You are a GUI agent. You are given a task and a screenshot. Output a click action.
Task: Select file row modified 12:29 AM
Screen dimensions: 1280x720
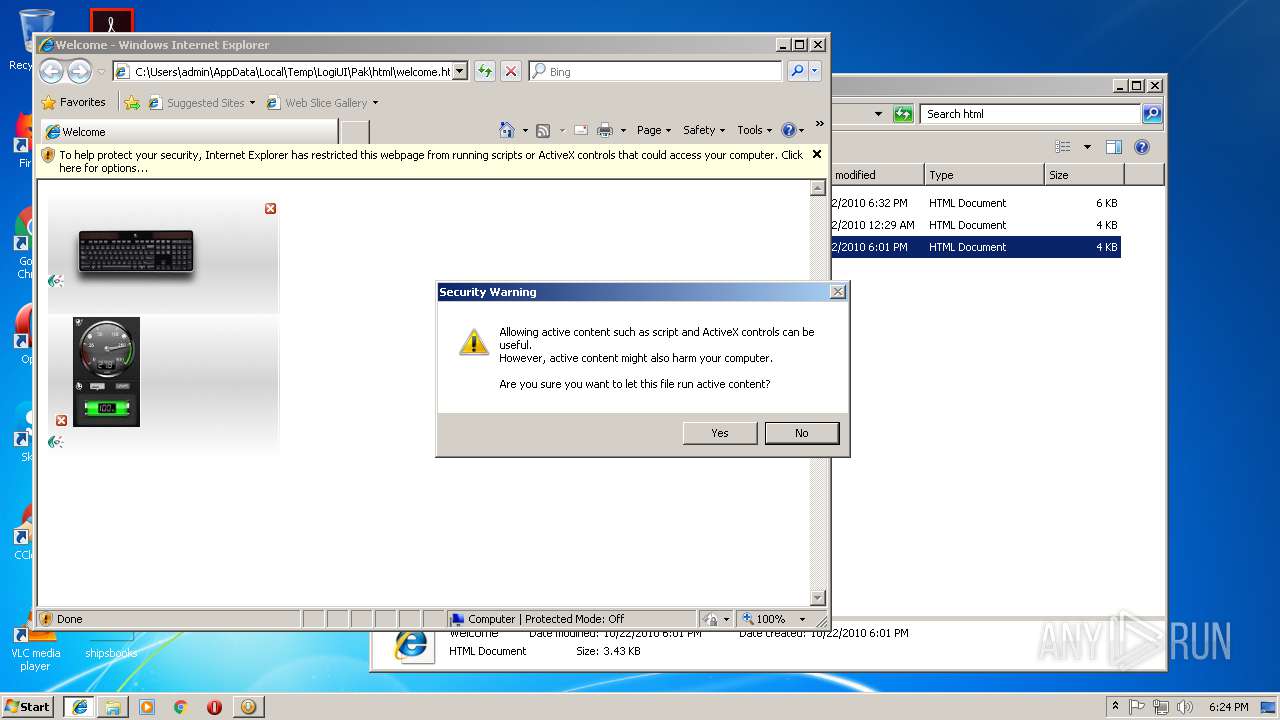pos(975,225)
